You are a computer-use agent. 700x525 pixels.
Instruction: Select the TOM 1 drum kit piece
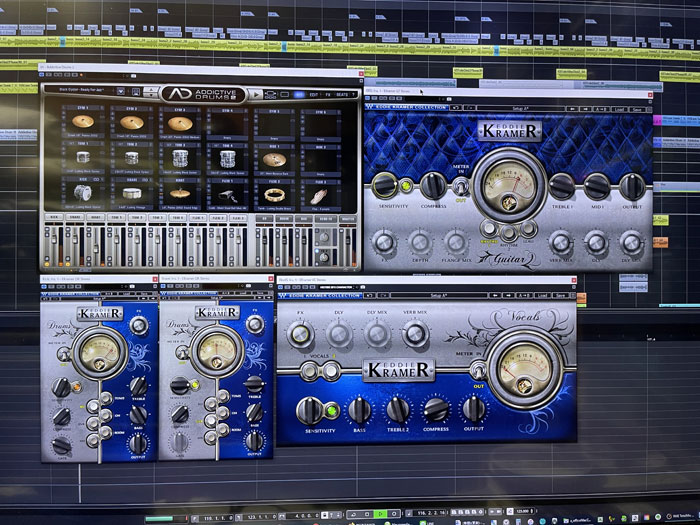pos(83,158)
